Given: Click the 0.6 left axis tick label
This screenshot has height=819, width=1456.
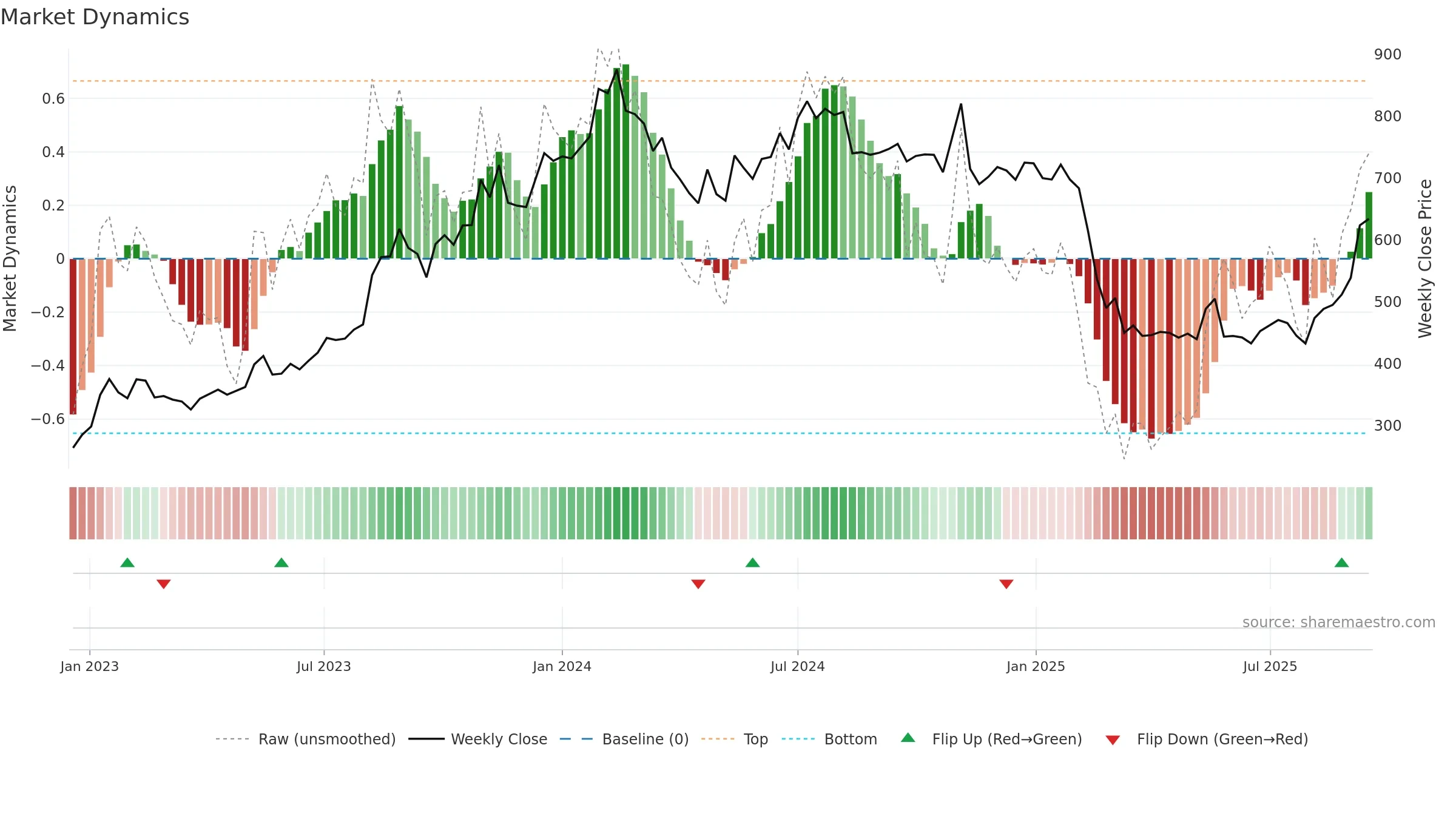Looking at the screenshot, I should 53,98.
